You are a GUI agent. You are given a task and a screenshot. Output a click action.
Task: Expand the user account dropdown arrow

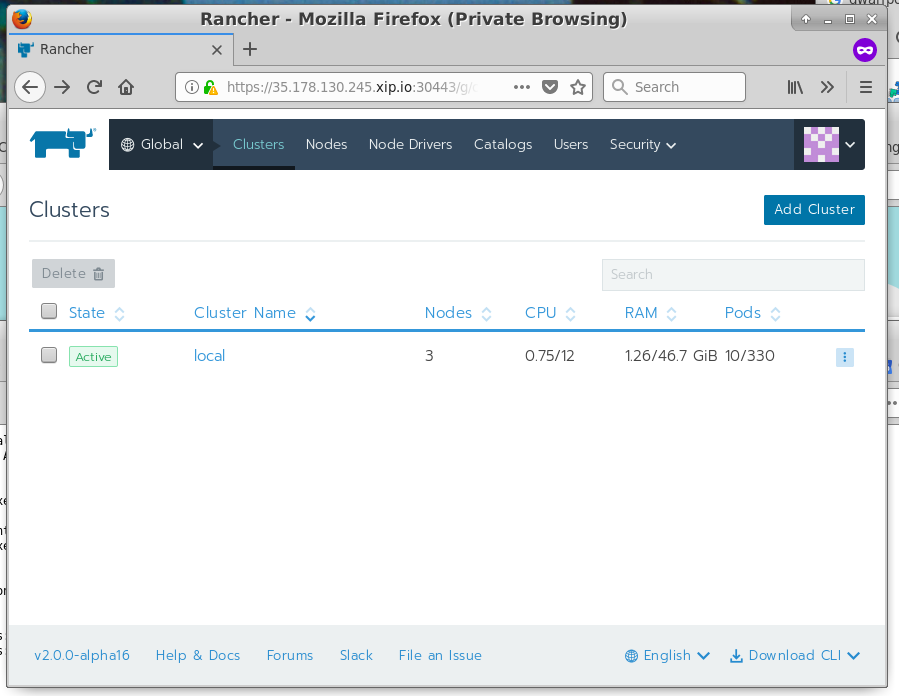[x=850, y=144]
